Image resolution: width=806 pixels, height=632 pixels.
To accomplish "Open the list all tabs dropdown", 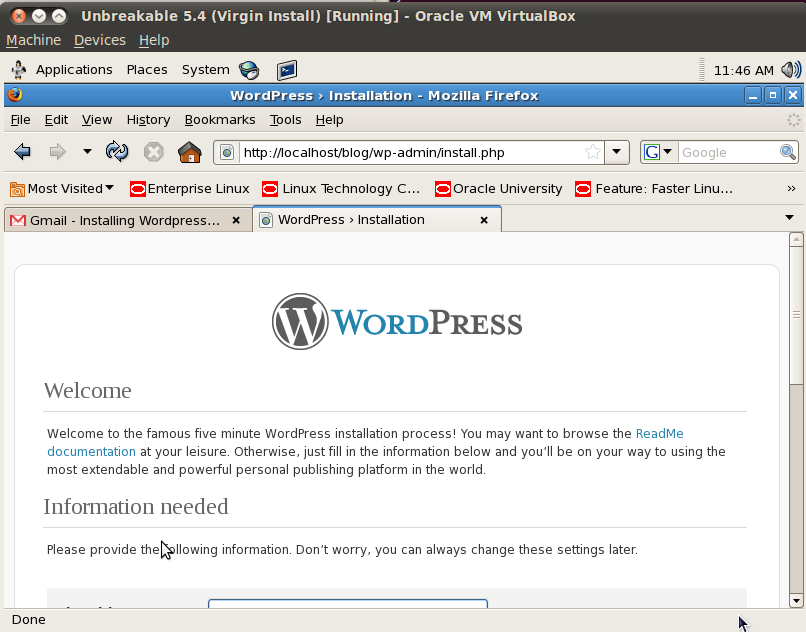I will pyautogui.click(x=790, y=218).
